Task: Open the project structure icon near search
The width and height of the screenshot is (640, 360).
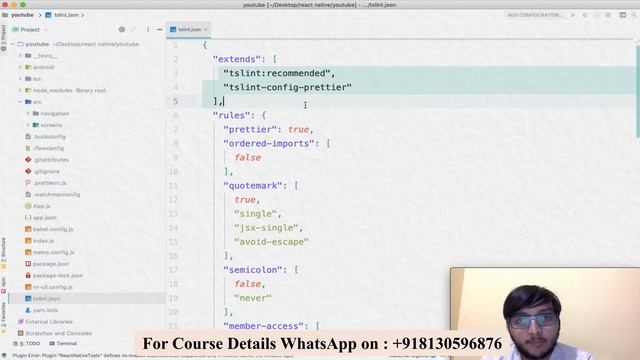Action: [x=622, y=15]
